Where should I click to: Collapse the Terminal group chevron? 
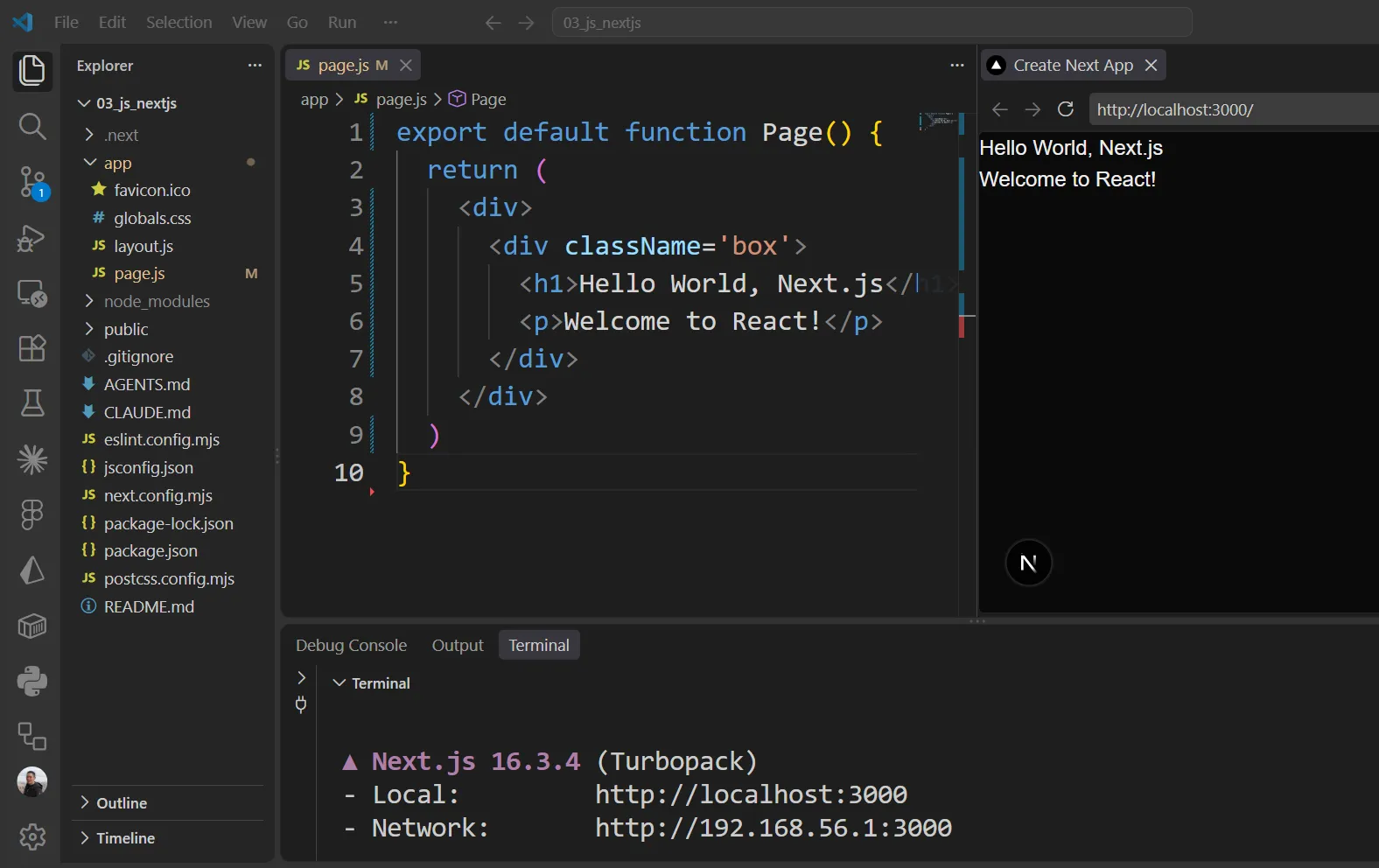pyautogui.click(x=339, y=683)
